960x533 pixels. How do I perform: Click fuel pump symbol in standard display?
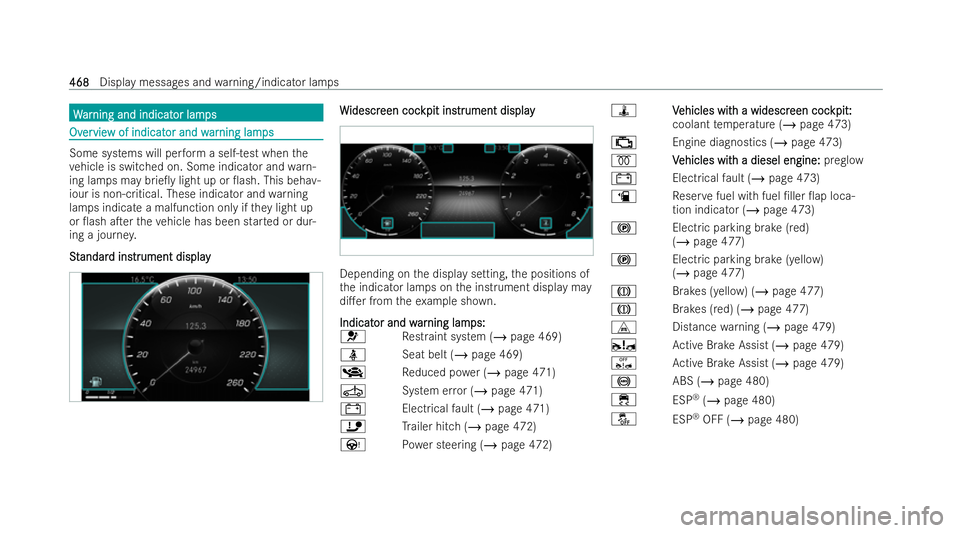96,382
